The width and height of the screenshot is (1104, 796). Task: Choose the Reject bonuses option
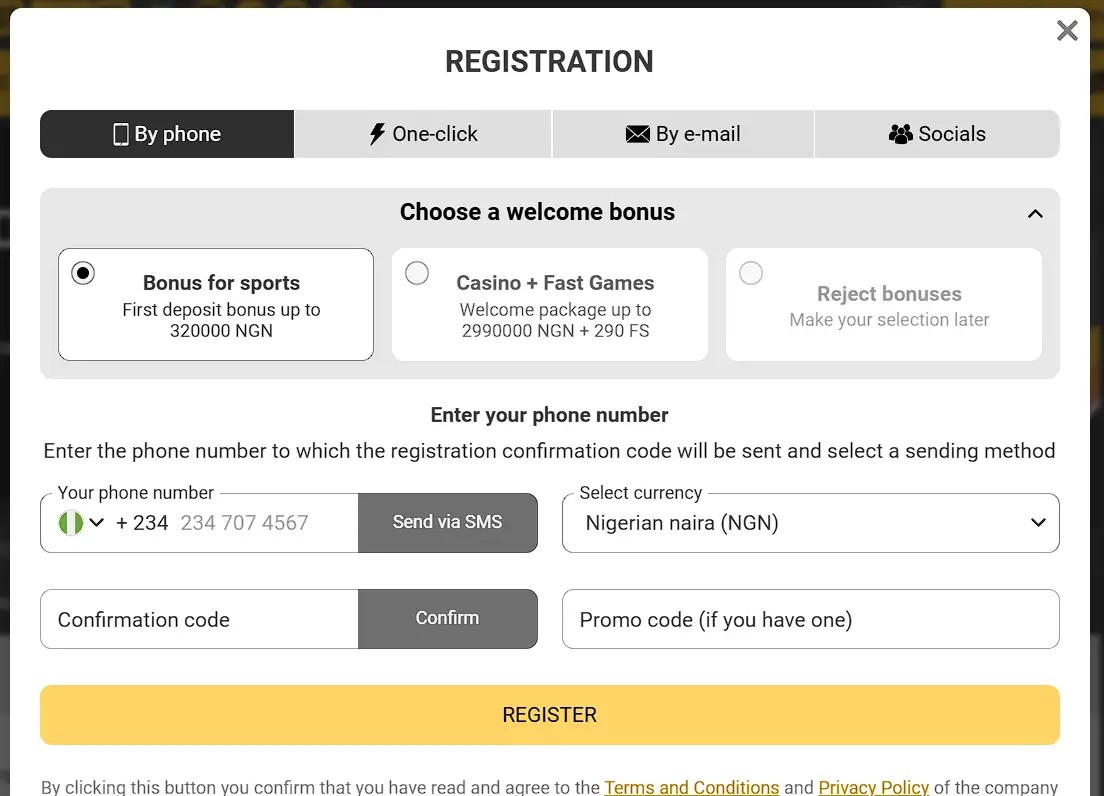751,272
